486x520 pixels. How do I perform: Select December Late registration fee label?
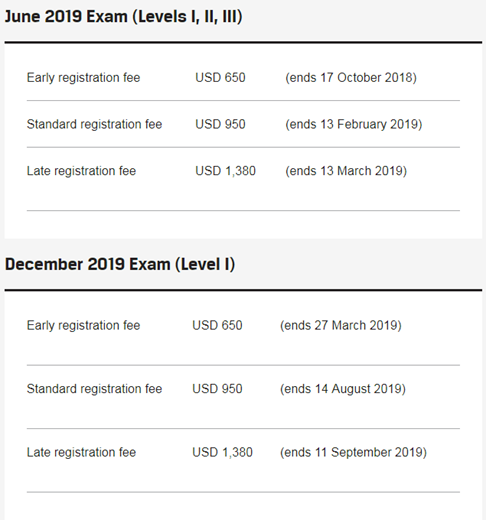(81, 452)
